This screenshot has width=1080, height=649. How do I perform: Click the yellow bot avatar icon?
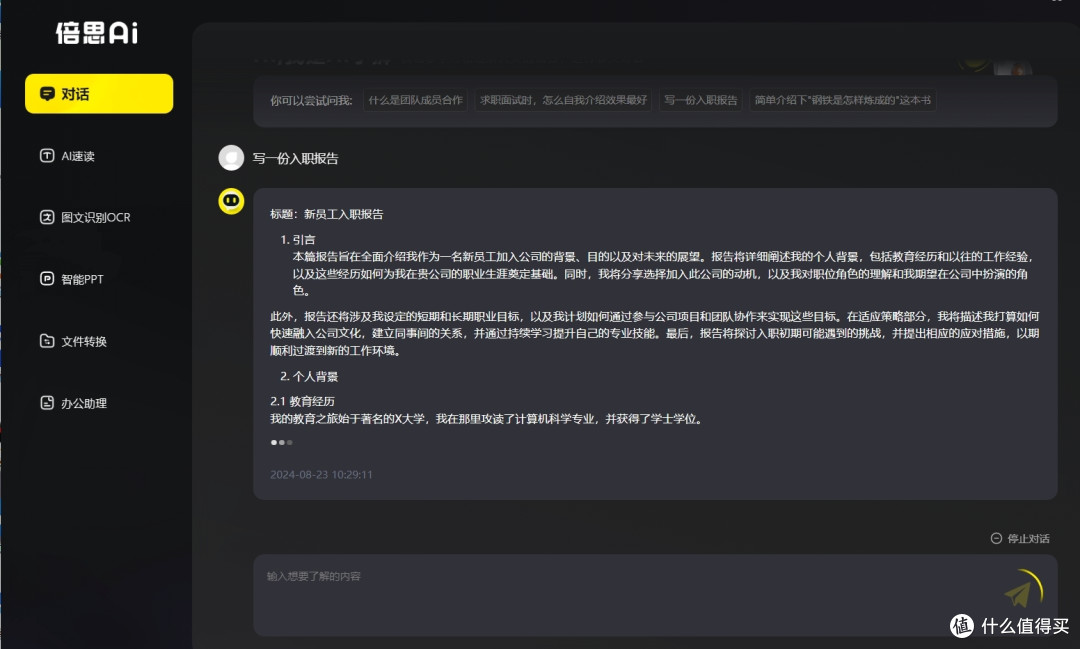tap(231, 201)
